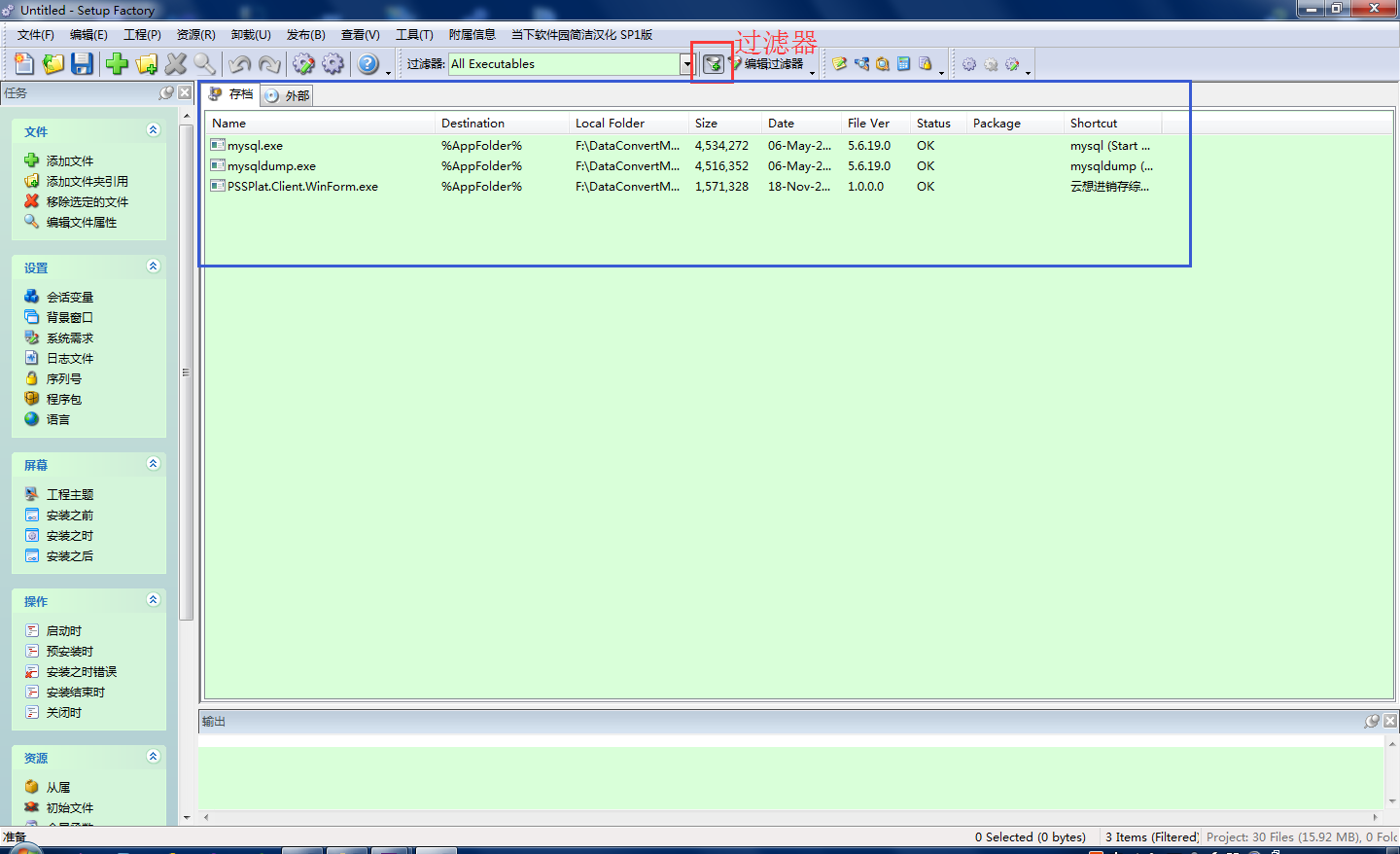Switch to the 外部 tab
This screenshot has height=854, width=1400.
click(x=287, y=95)
